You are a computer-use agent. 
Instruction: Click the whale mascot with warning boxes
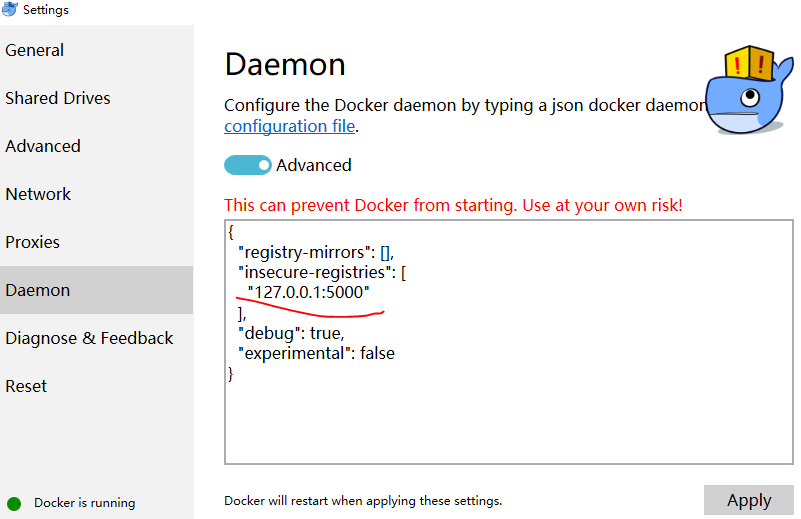pos(749,90)
